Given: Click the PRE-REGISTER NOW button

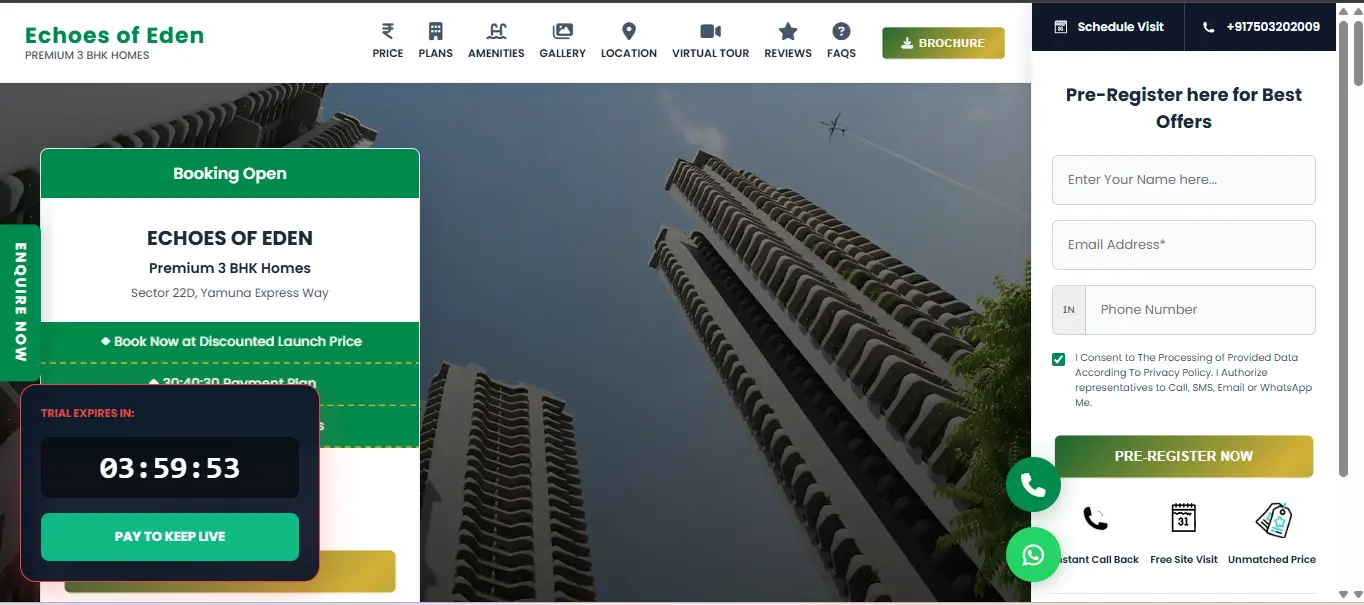Looking at the screenshot, I should (1184, 456).
